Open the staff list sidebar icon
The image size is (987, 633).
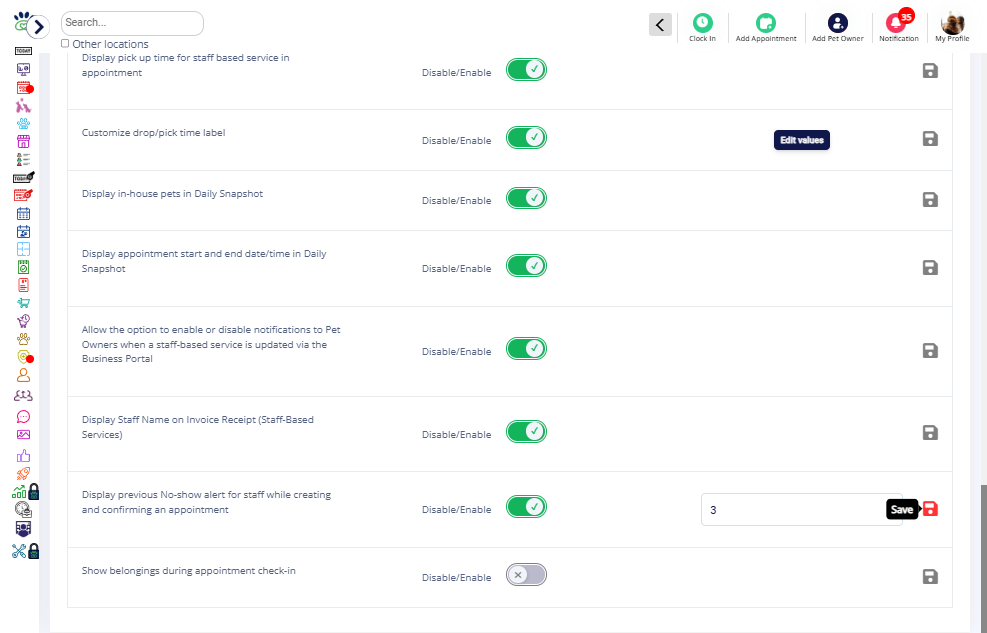tap(23, 159)
